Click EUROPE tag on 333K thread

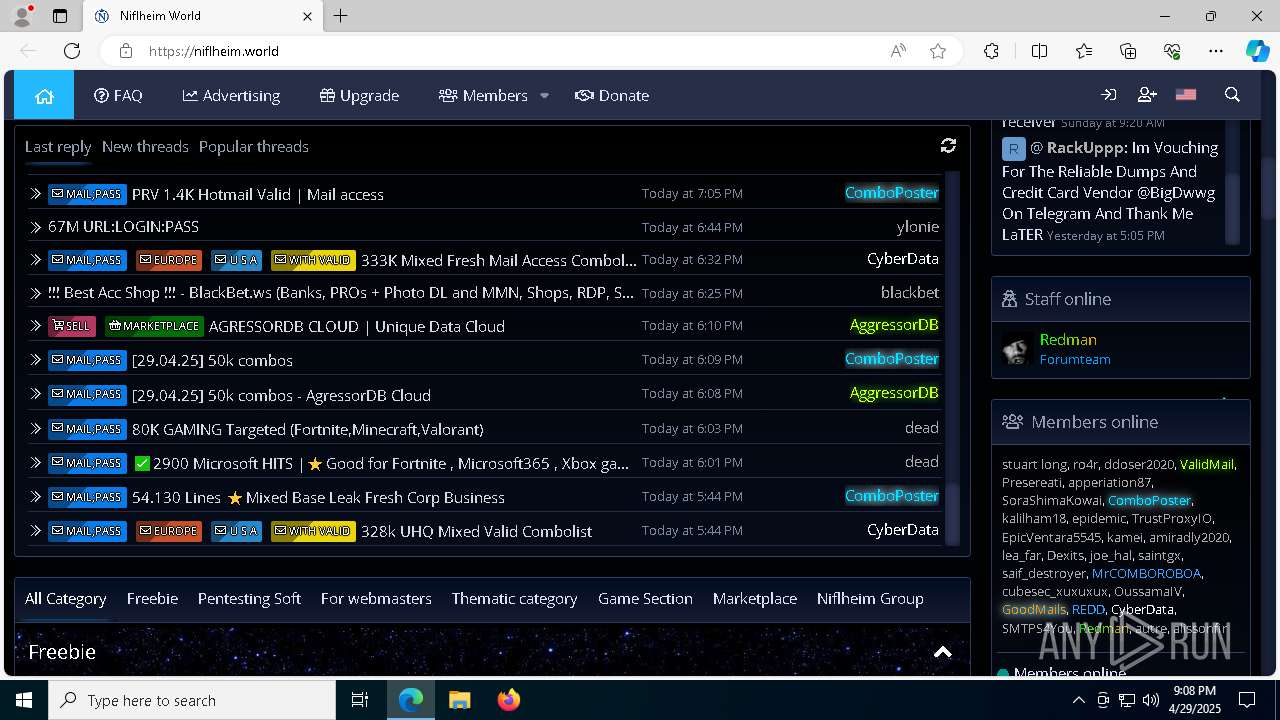click(169, 260)
